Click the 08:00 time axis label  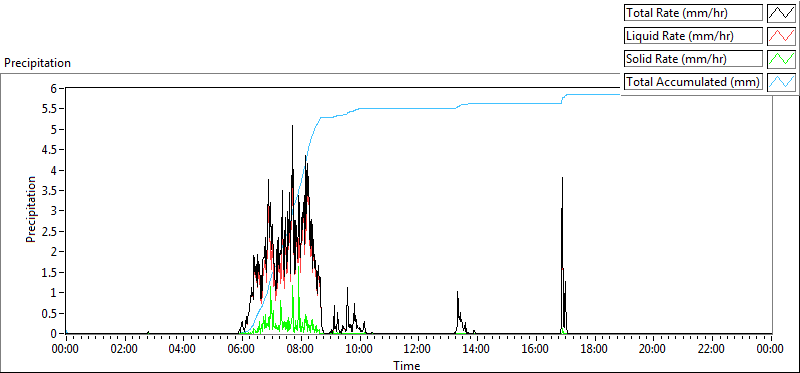click(x=301, y=349)
